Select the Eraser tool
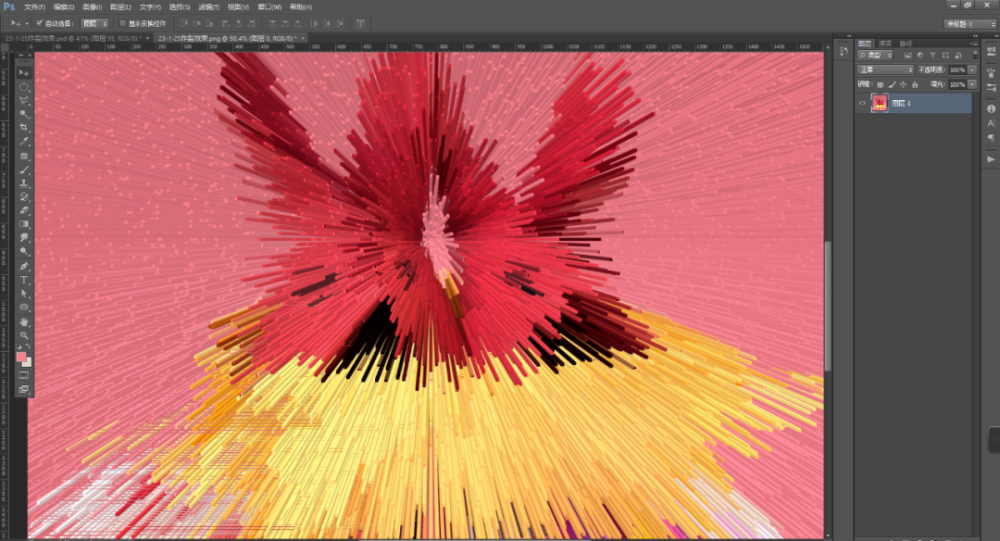The height and width of the screenshot is (541, 1000). pos(24,211)
